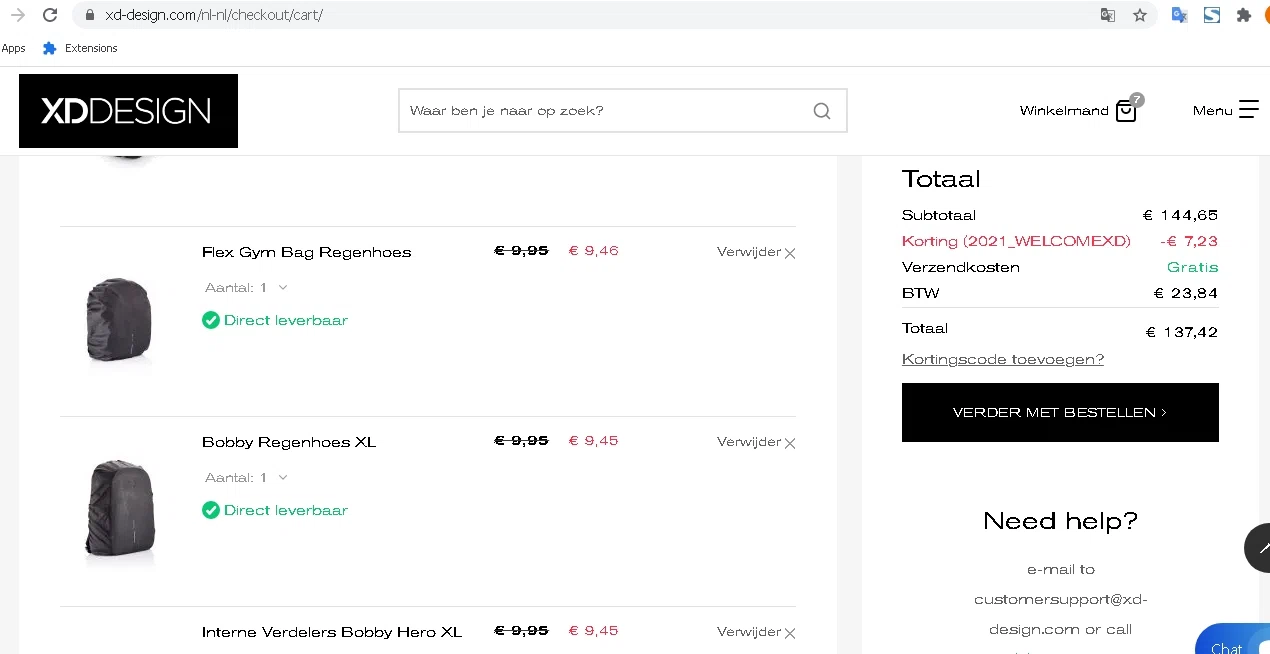This screenshot has width=1270, height=654.
Task: Click the Menu label in header
Action: (x=1212, y=111)
